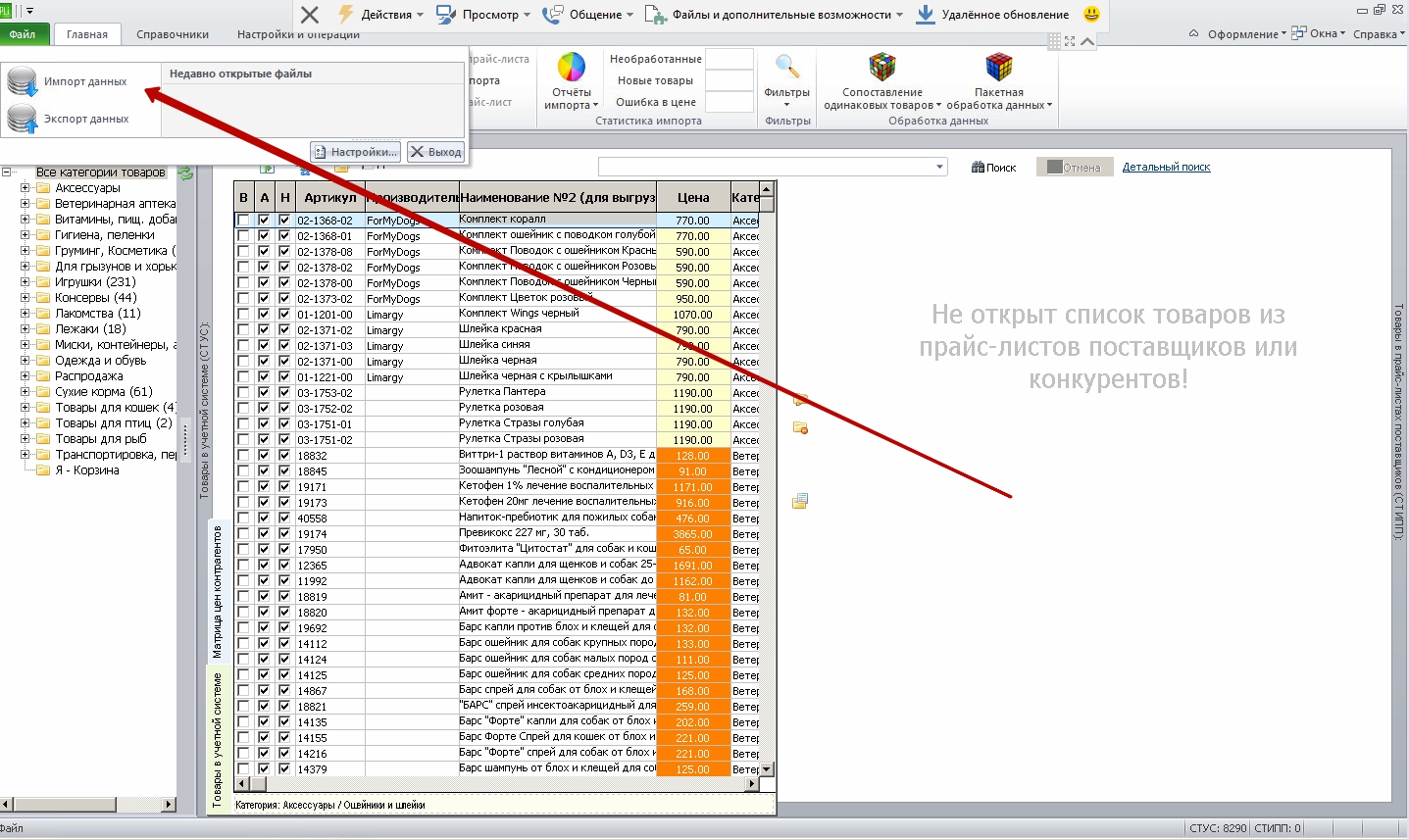Click the table's horizontal scrollbar right arrow

point(753,784)
